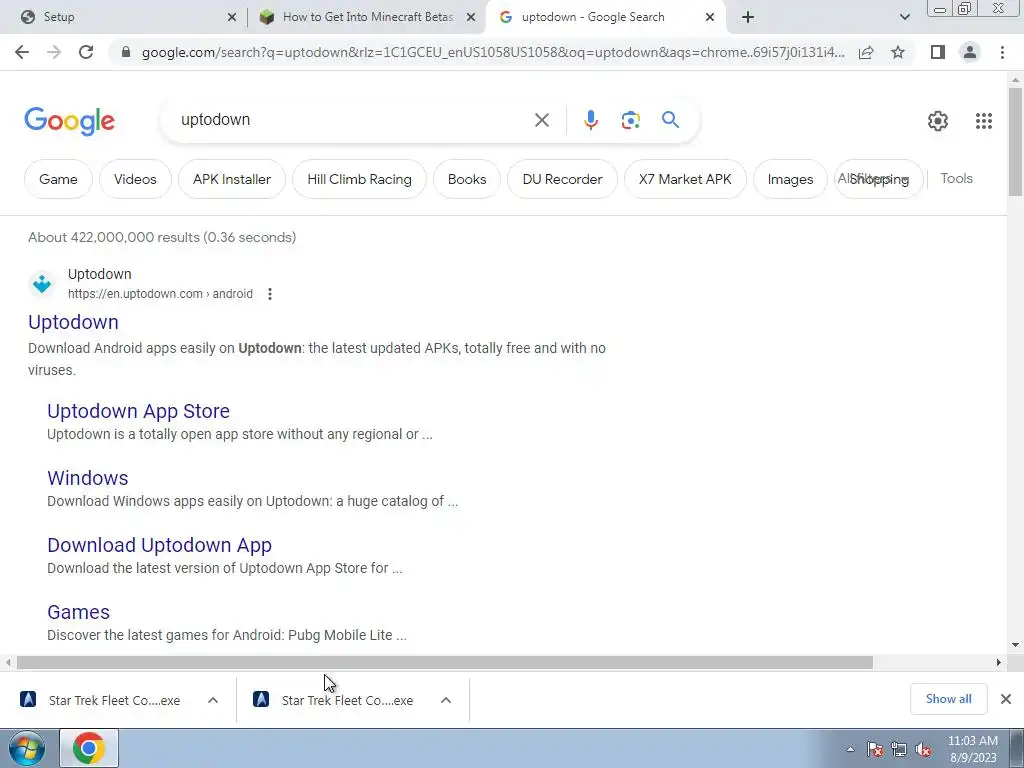Click Show all downloads
This screenshot has width=1024, height=768.
948,699
